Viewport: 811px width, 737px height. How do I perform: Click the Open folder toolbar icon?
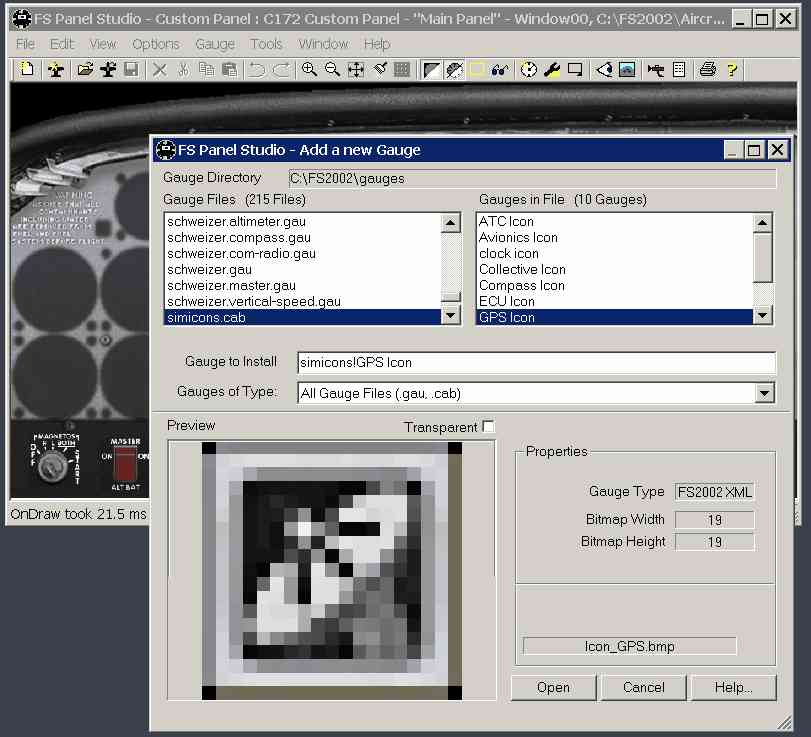(85, 69)
